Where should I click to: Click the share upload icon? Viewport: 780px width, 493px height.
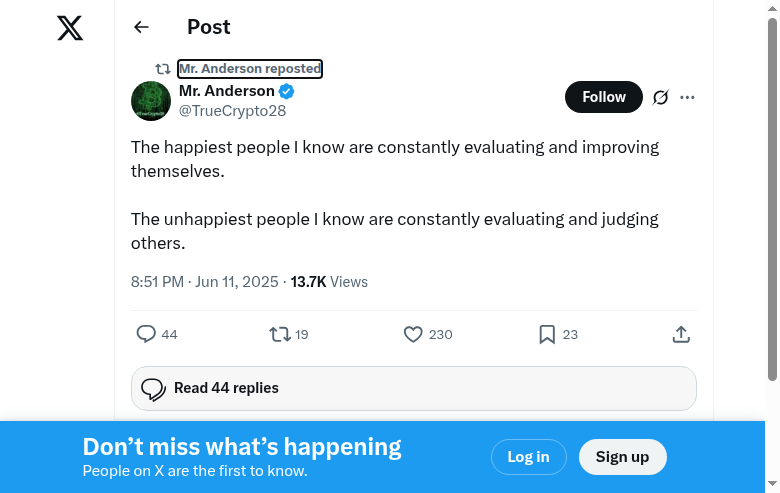click(681, 334)
